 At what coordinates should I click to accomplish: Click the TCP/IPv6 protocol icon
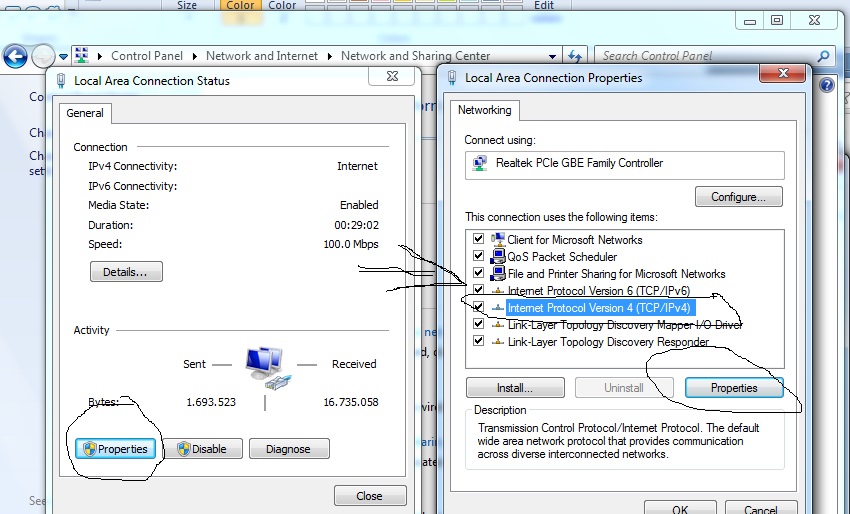click(498, 291)
